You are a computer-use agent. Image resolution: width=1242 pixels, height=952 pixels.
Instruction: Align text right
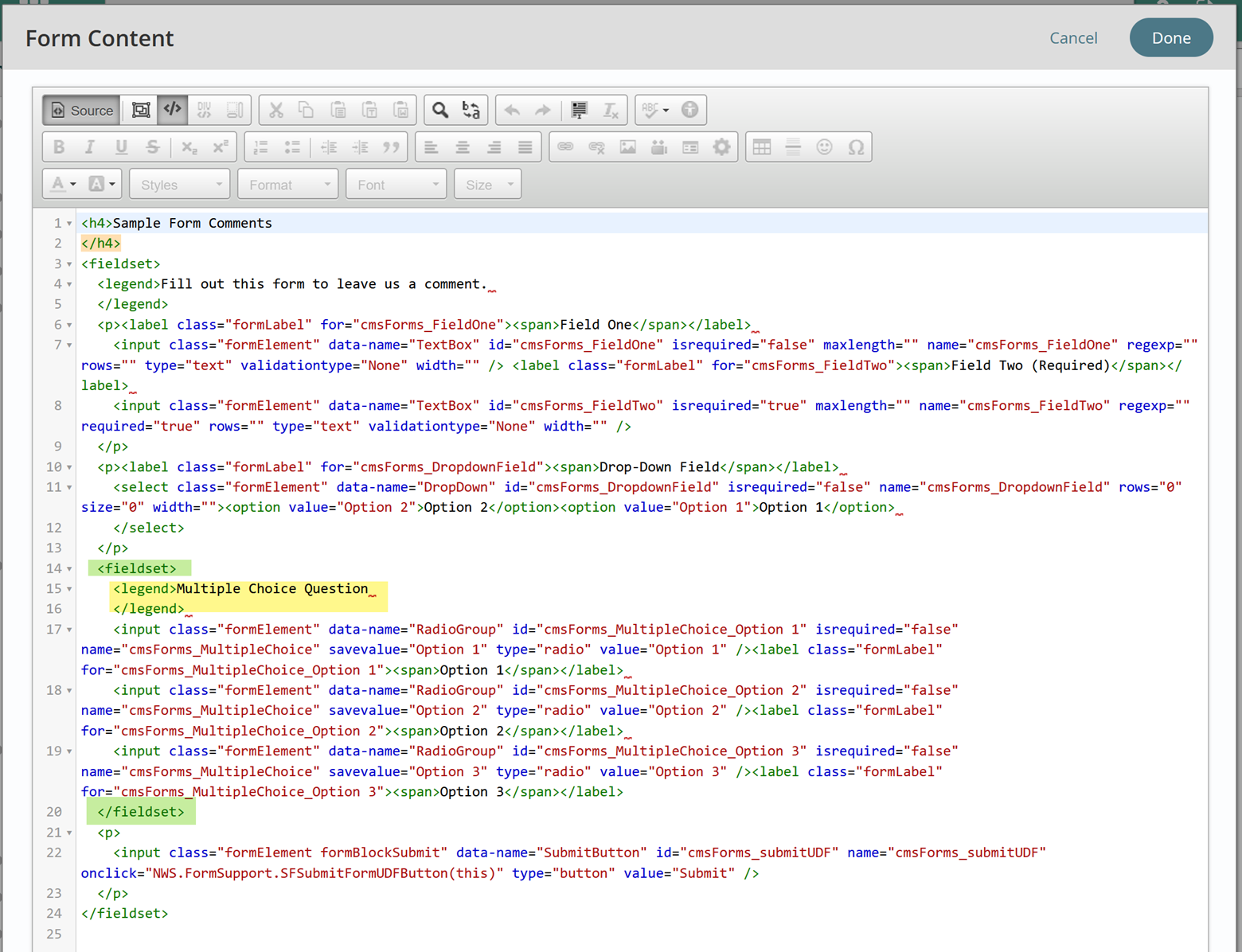[x=494, y=147]
